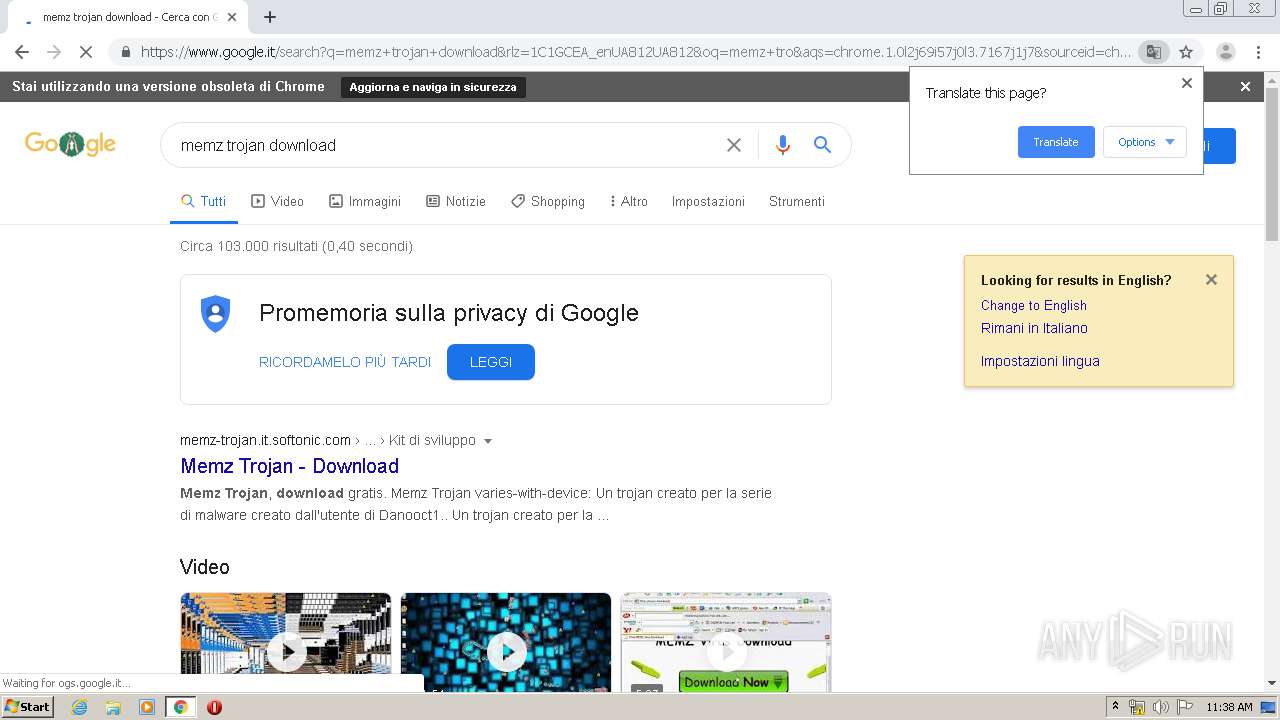Close the English results notice
Image resolution: width=1280 pixels, height=720 pixels.
tap(1211, 280)
